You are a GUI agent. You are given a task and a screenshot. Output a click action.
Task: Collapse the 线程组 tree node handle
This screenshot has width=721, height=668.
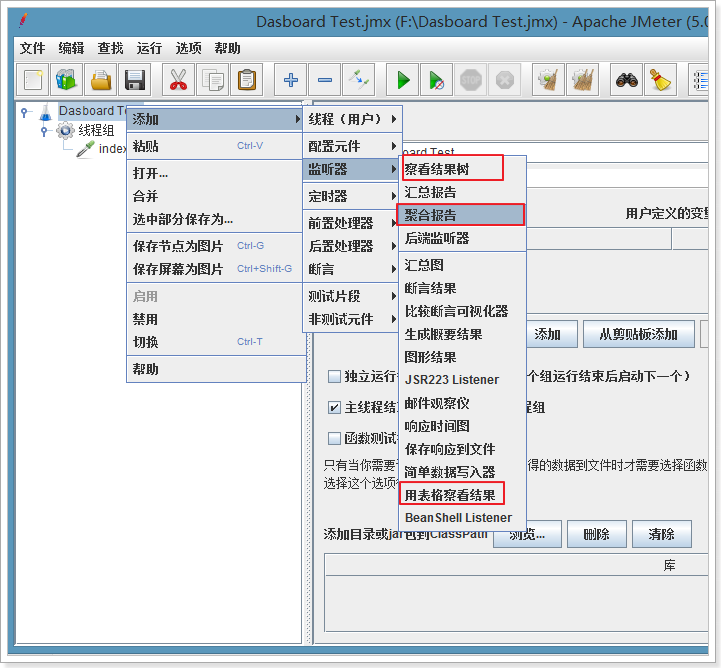tap(44, 130)
